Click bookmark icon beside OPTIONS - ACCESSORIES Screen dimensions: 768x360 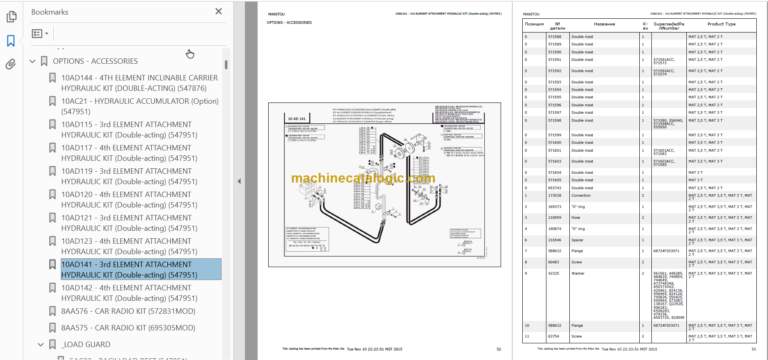point(44,61)
